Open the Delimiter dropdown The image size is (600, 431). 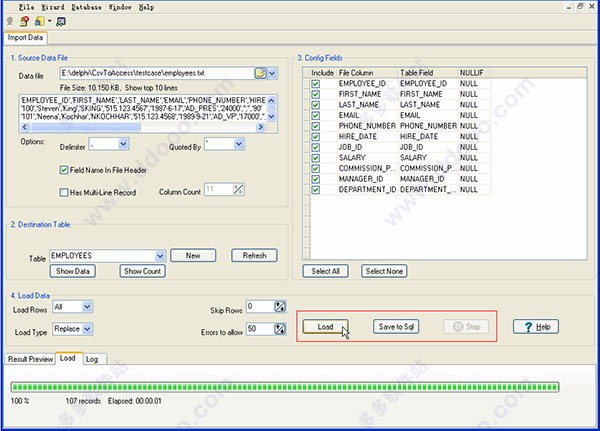(123, 144)
